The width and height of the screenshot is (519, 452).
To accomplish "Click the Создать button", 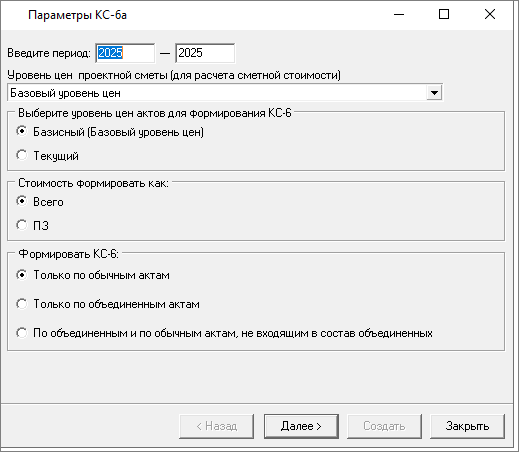I will pyautogui.click(x=384, y=426).
